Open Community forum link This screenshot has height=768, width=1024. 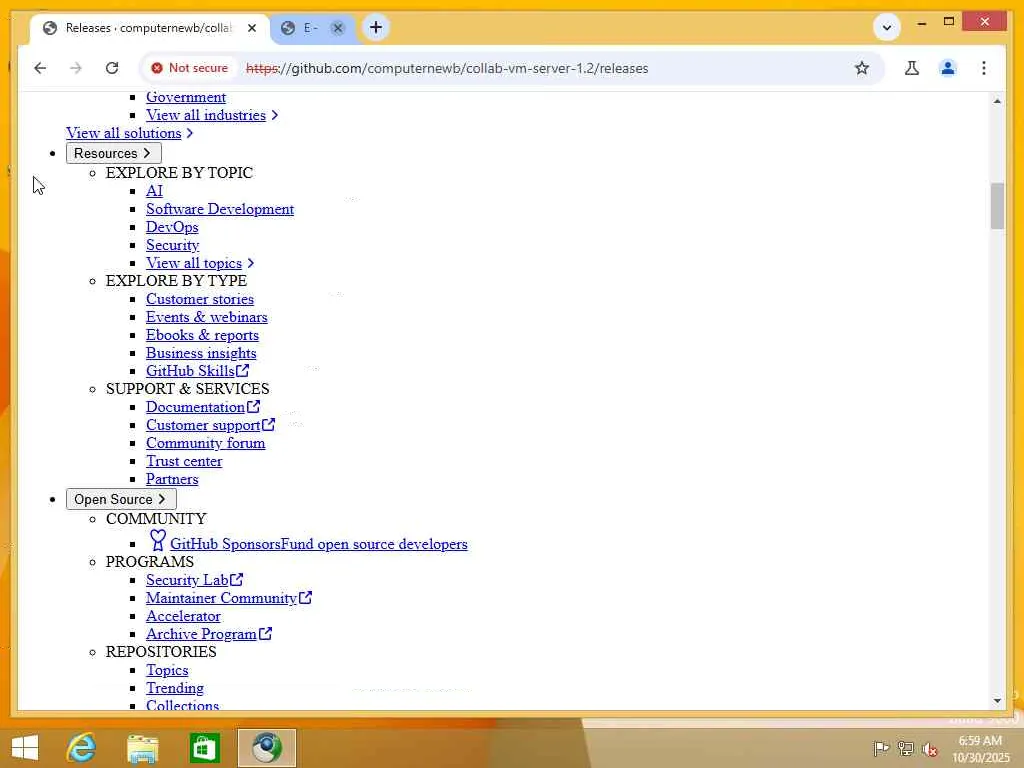pos(205,443)
